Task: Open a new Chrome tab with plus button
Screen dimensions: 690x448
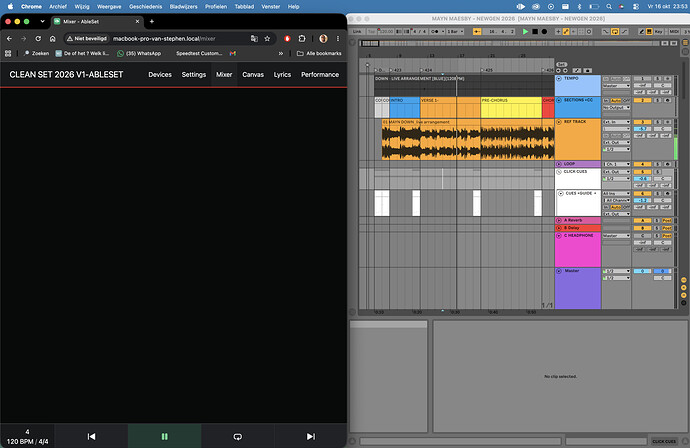Action: pyautogui.click(x=152, y=21)
